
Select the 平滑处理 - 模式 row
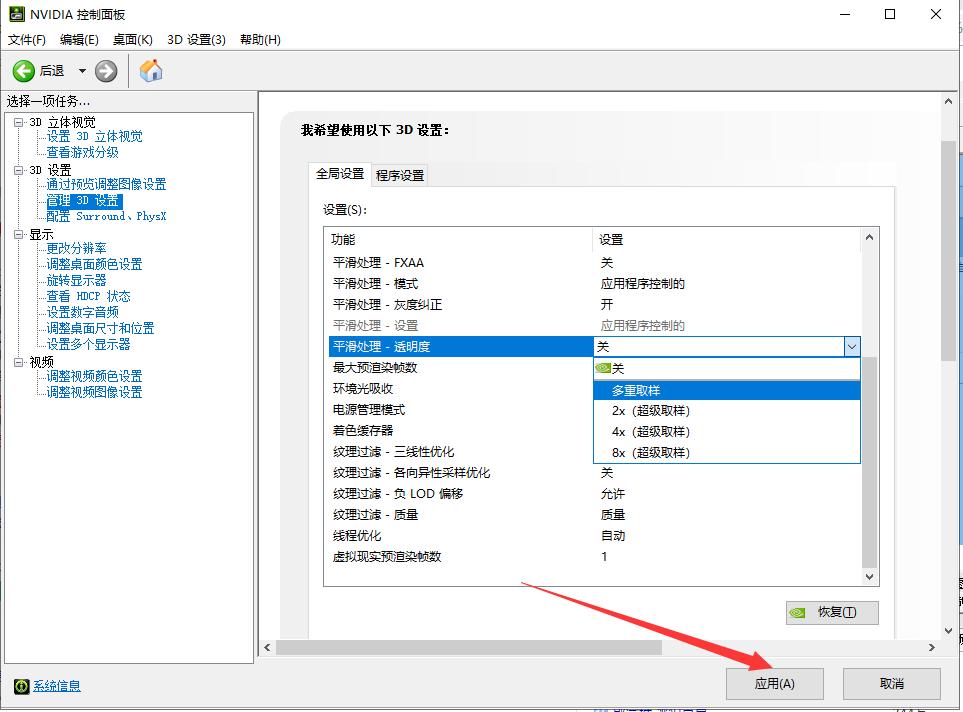[x=595, y=284]
